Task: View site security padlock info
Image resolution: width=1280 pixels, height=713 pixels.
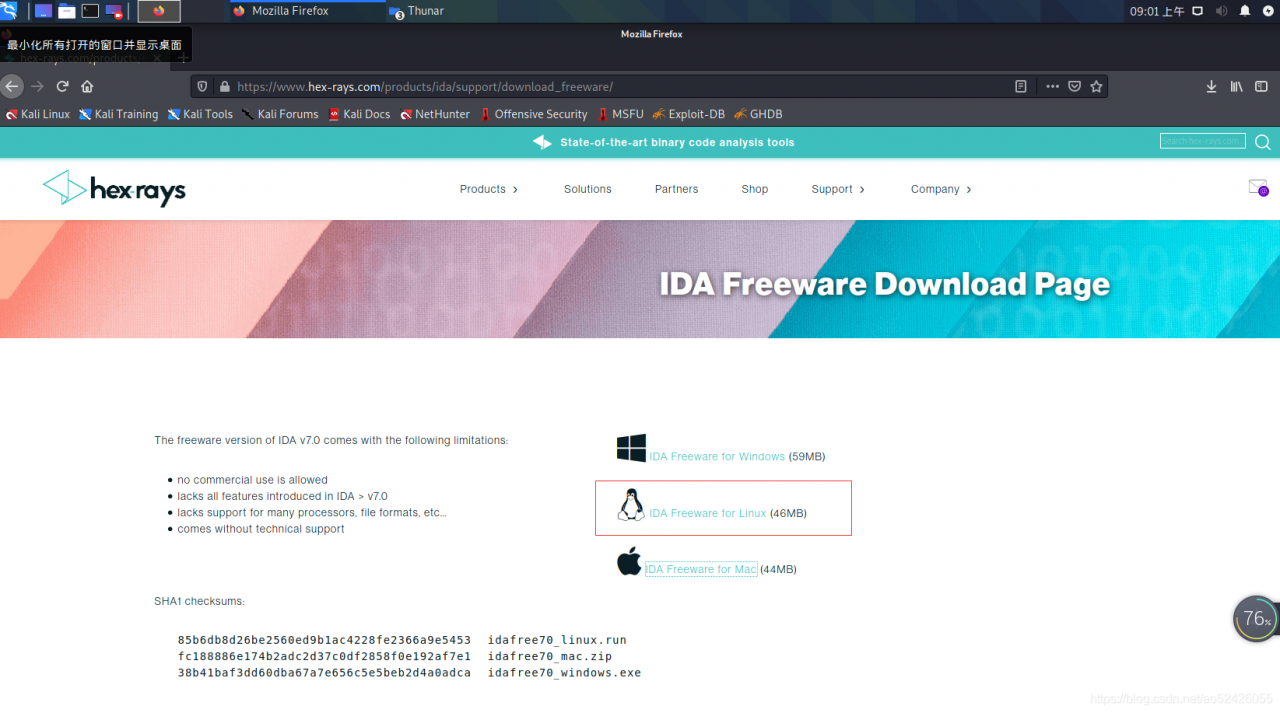Action: click(x=224, y=87)
